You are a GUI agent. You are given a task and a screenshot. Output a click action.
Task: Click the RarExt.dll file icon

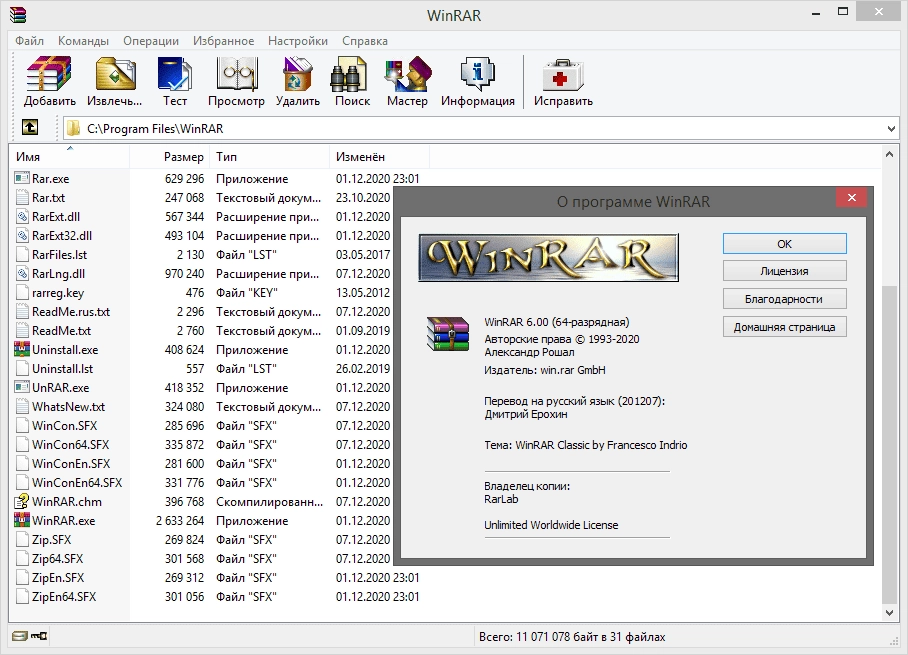(x=22, y=217)
